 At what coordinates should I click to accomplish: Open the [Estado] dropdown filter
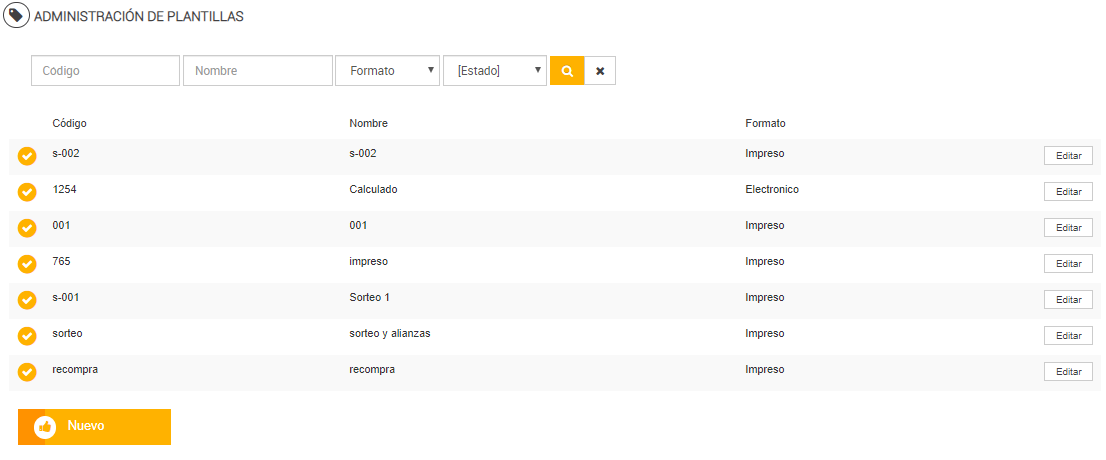495,71
